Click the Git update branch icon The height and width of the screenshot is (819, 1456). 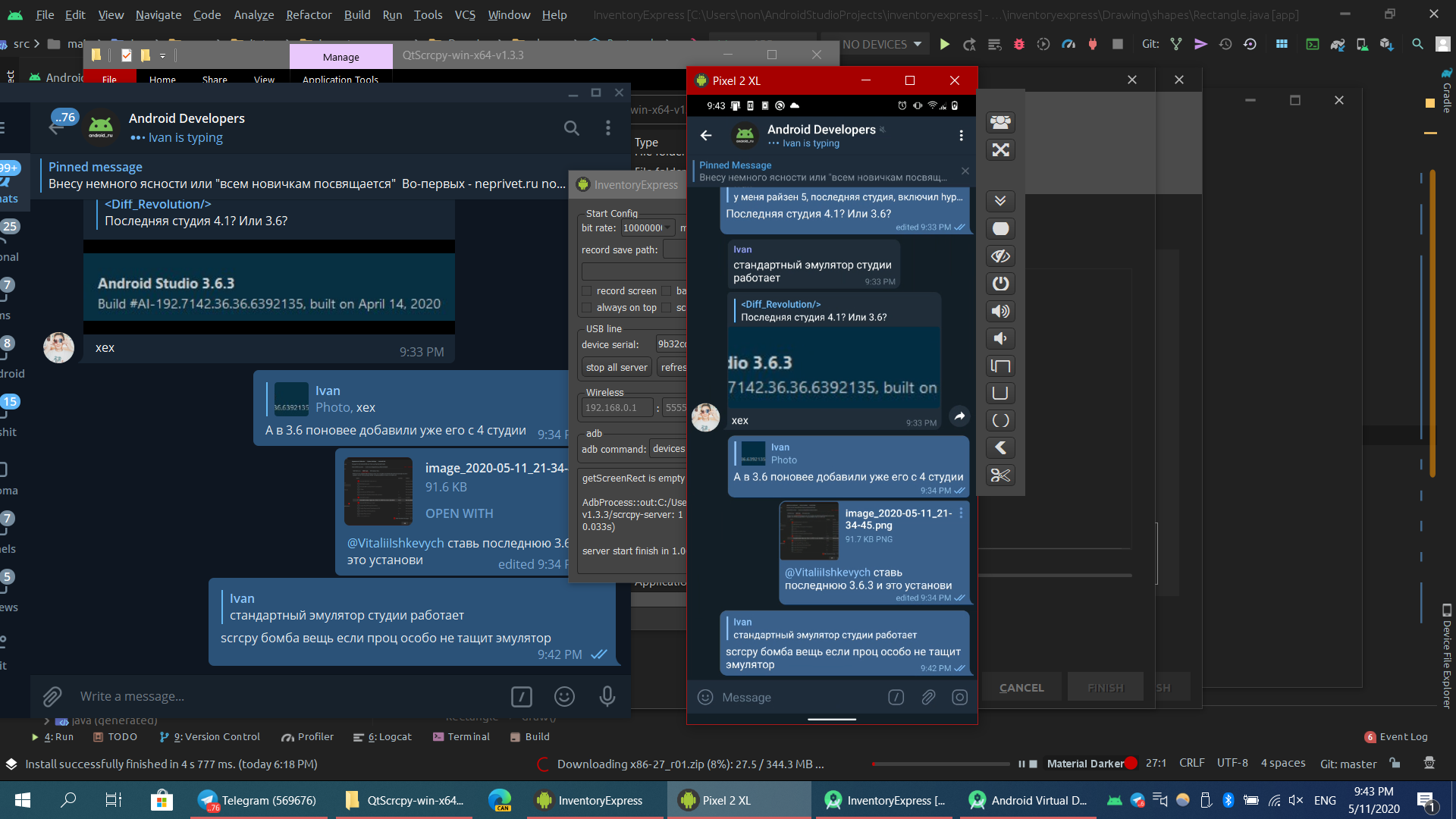[1176, 45]
